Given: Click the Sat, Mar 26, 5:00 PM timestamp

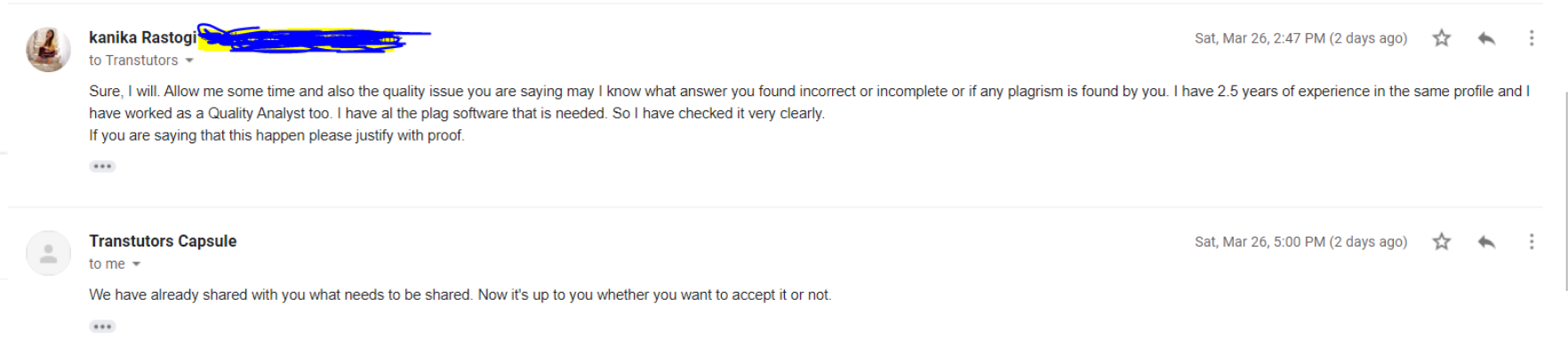Looking at the screenshot, I should [x=1300, y=242].
